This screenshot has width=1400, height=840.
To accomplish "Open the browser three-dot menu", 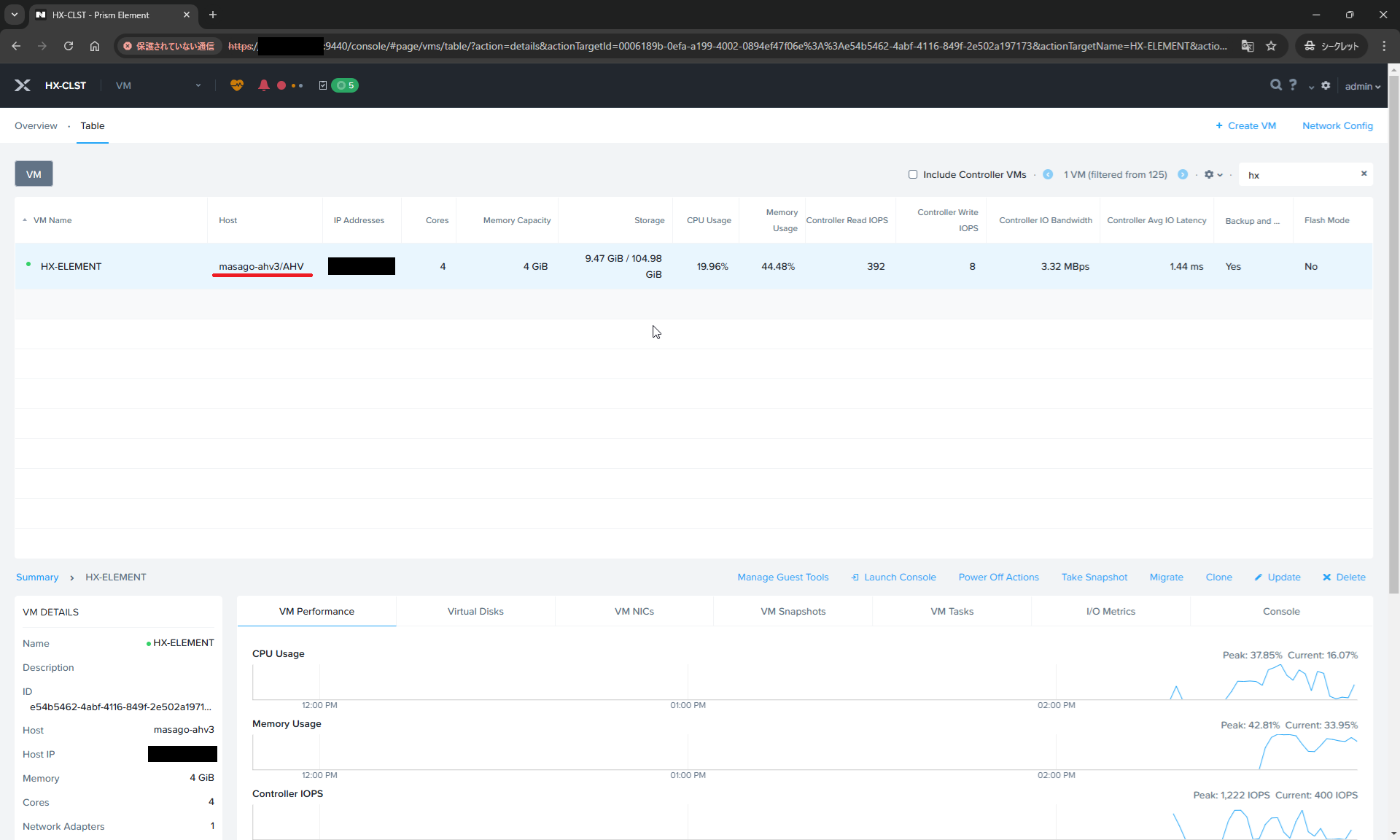I will tap(1384, 46).
